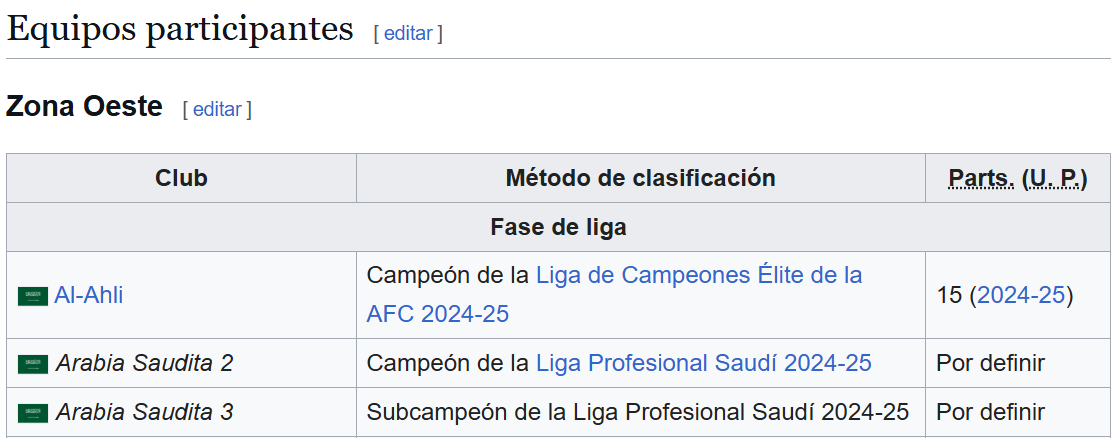Click the Método de clasificación column header
The height and width of the screenshot is (438, 1117).
coord(640,178)
